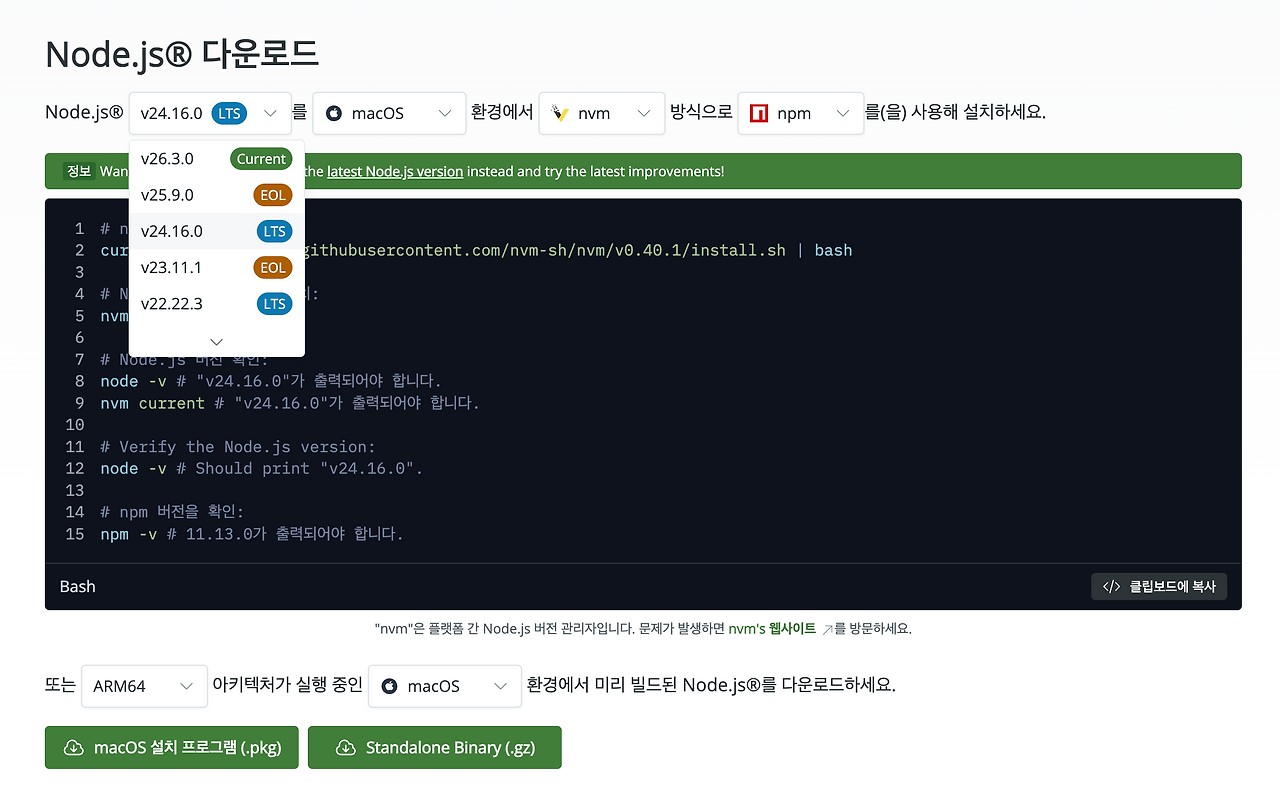Click the code brackets icon on copy button
The width and height of the screenshot is (1280, 799).
pyautogui.click(x=1111, y=587)
